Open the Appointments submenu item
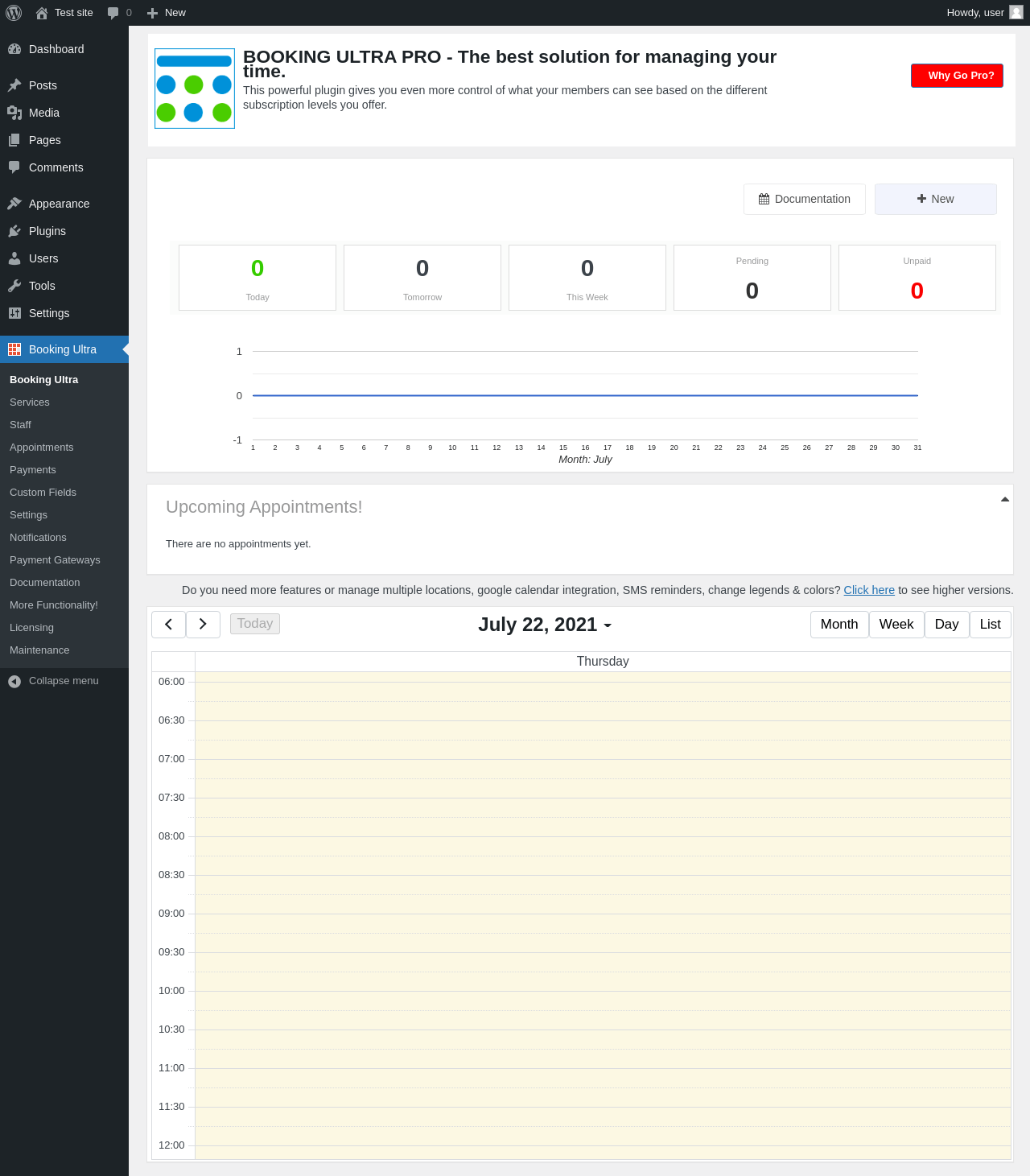 click(x=42, y=448)
